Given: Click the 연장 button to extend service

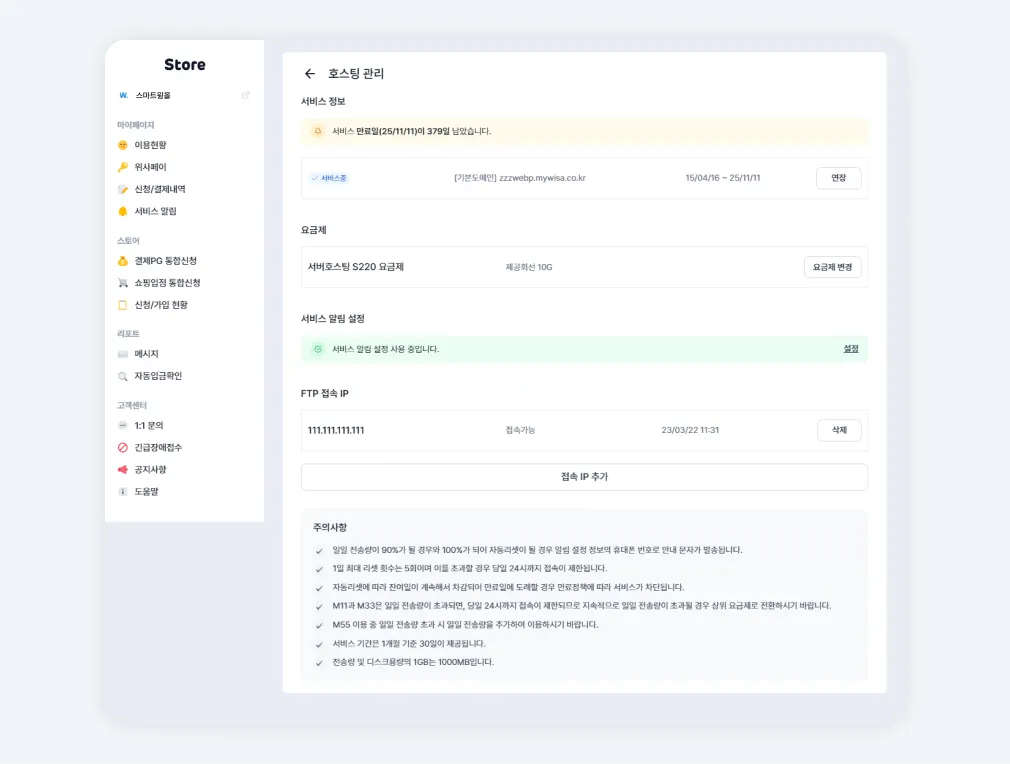Looking at the screenshot, I should click(839, 178).
